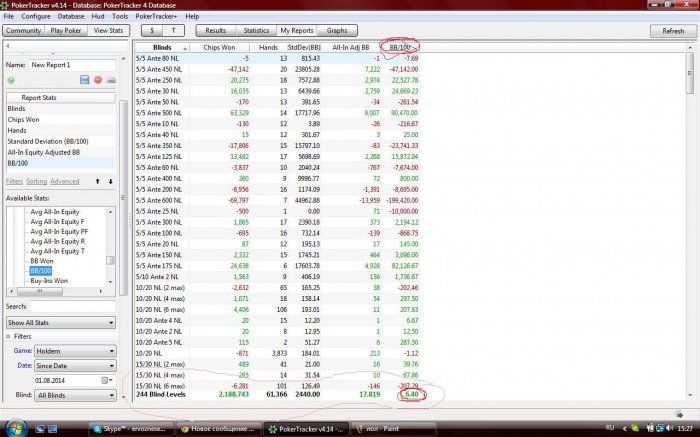This screenshot has width=700, height=437.
Task: Click the 01.08.2014 date field
Action: [x=67, y=380]
